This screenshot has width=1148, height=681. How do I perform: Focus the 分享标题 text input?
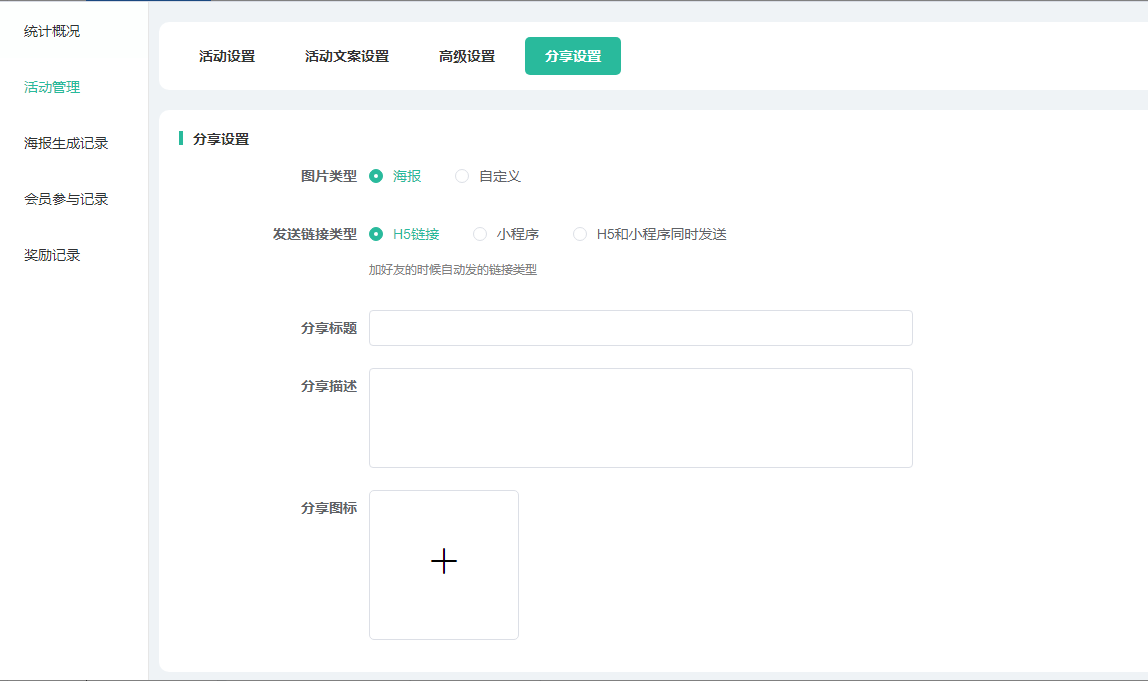[640, 328]
